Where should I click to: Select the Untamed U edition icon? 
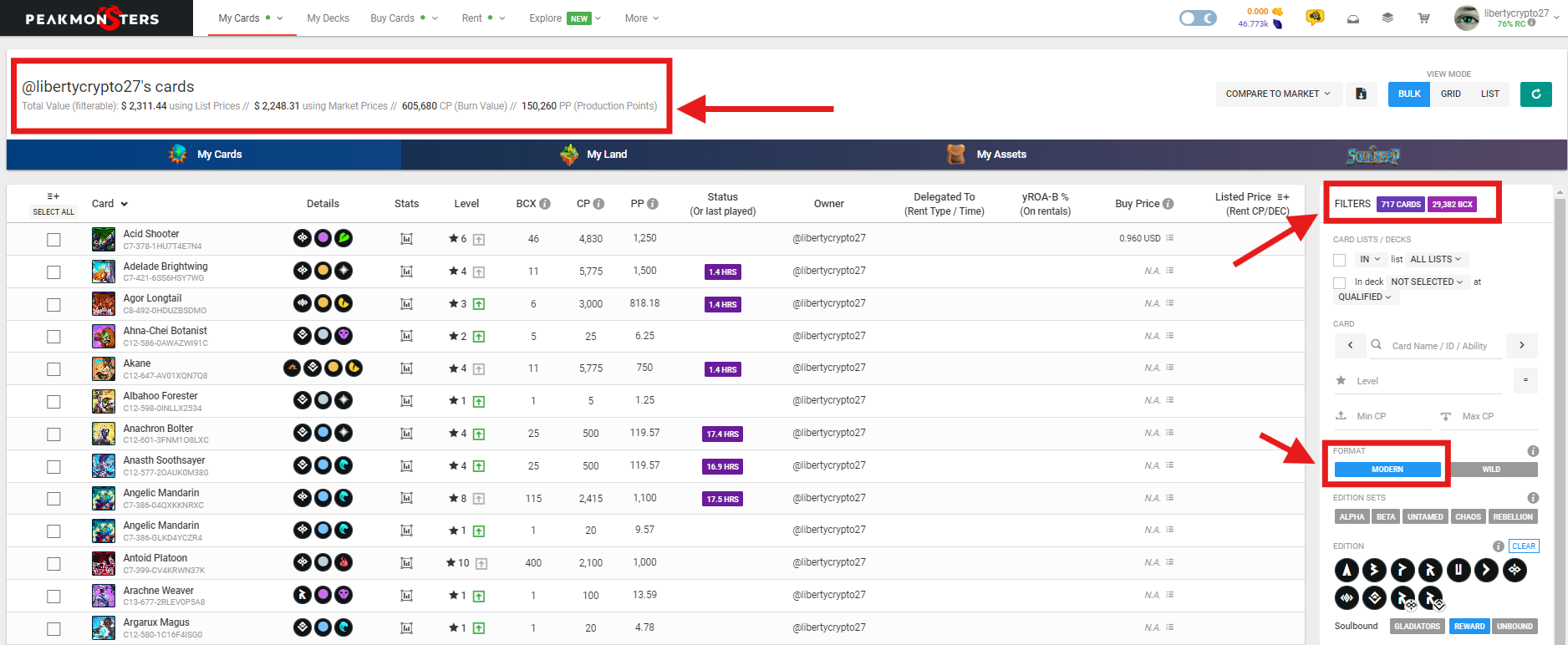(x=1459, y=571)
